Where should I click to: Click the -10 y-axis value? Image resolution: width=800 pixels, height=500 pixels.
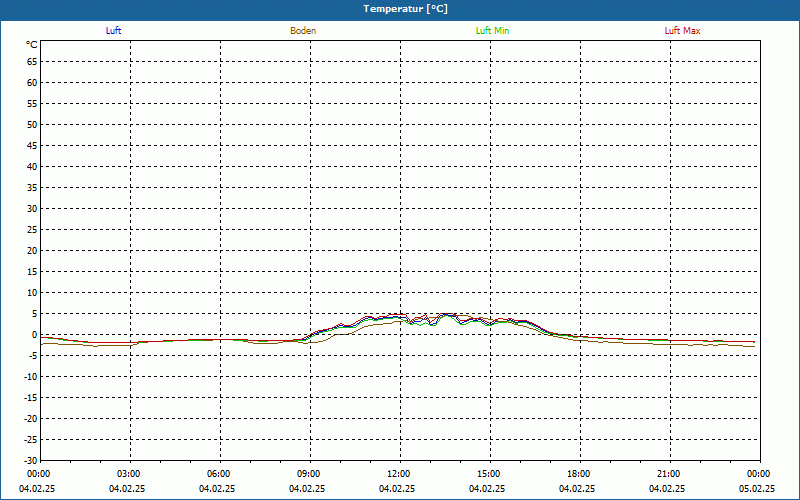pos(31,377)
